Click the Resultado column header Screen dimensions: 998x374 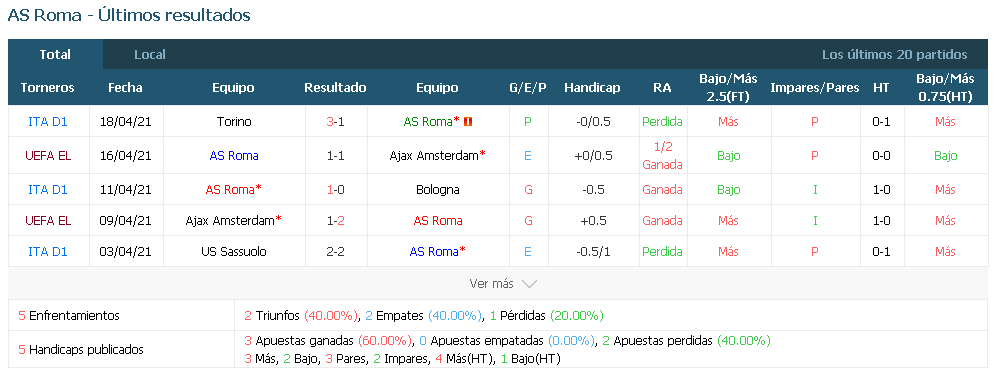coord(335,88)
